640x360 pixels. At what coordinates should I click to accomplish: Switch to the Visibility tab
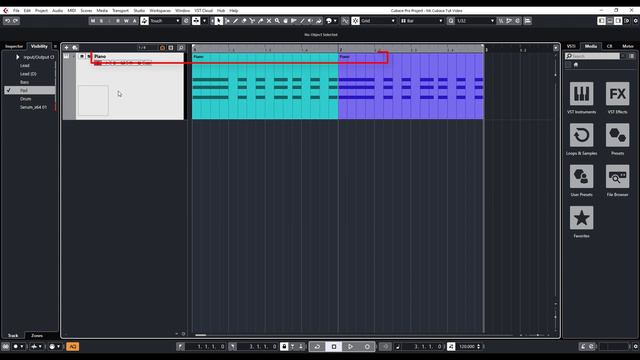pyautogui.click(x=39, y=46)
